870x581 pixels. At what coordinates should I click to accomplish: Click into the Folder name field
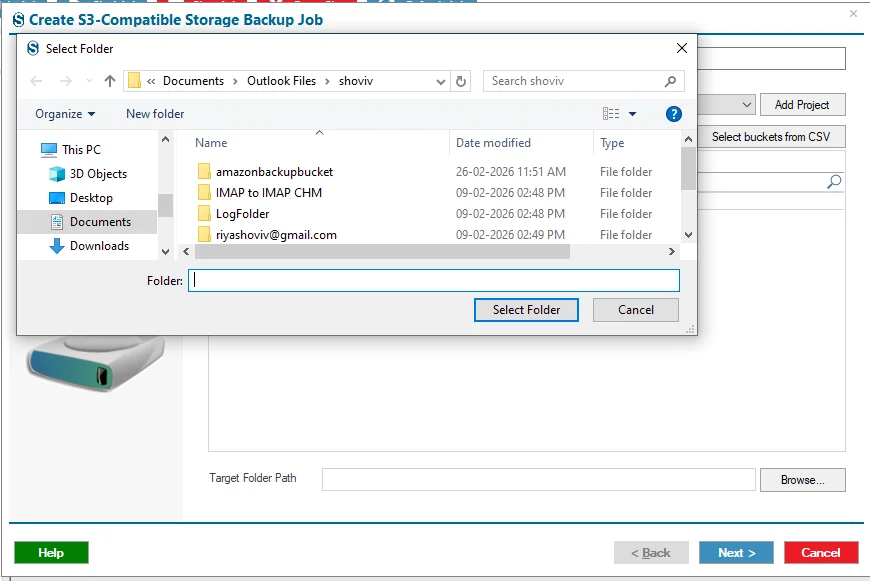(x=433, y=280)
